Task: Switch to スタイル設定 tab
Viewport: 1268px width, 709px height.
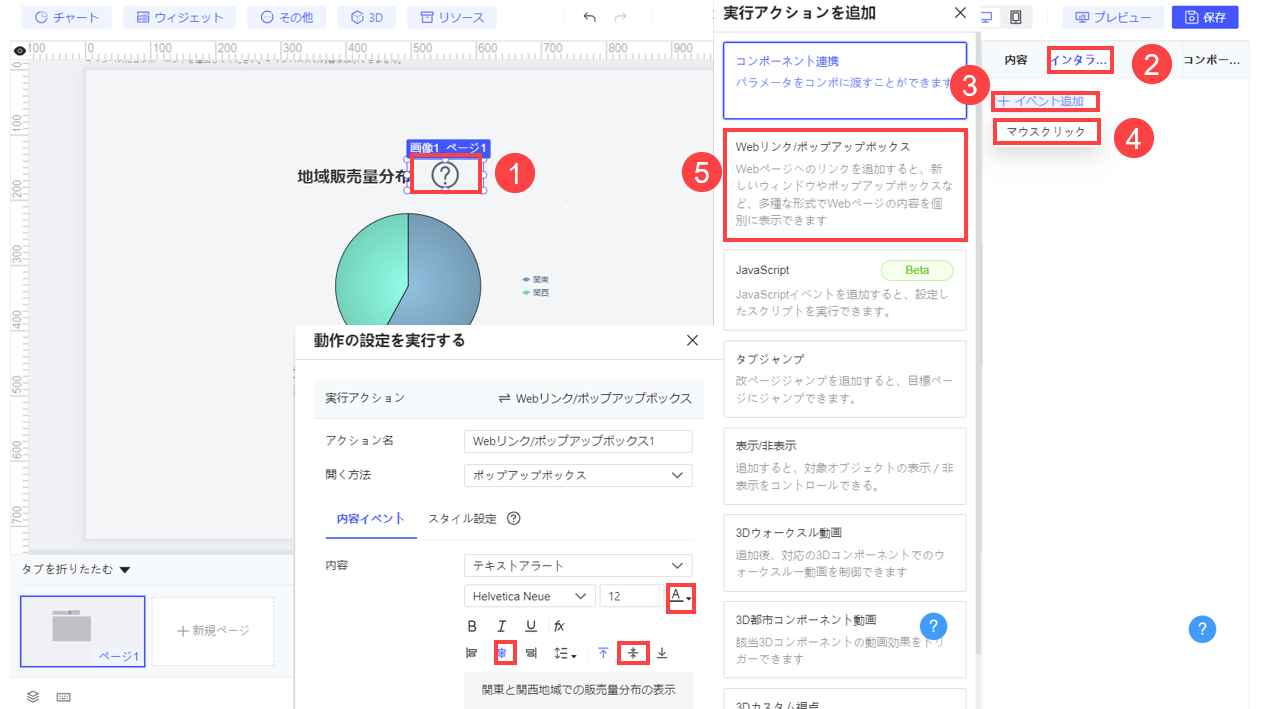Action: coord(462,518)
